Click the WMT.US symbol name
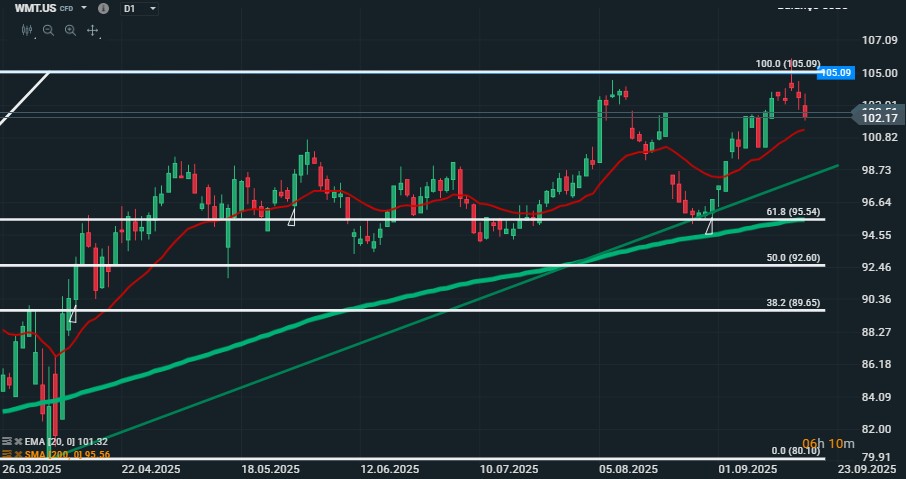The width and height of the screenshot is (906, 479). [x=35, y=8]
